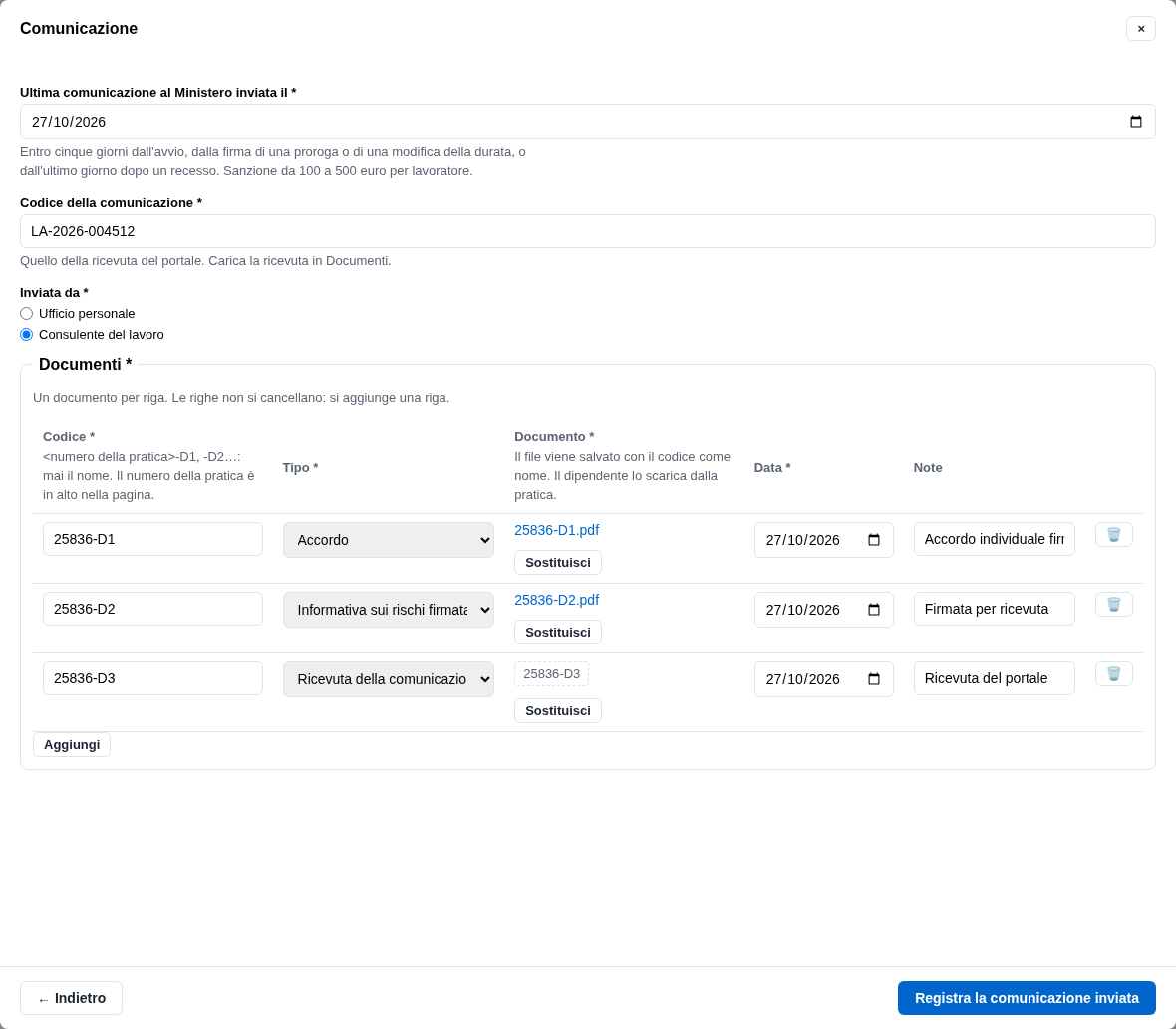This screenshot has height=1029, width=1176.
Task: Click the dashed 25836-D3 file placeholder
Action: point(551,673)
